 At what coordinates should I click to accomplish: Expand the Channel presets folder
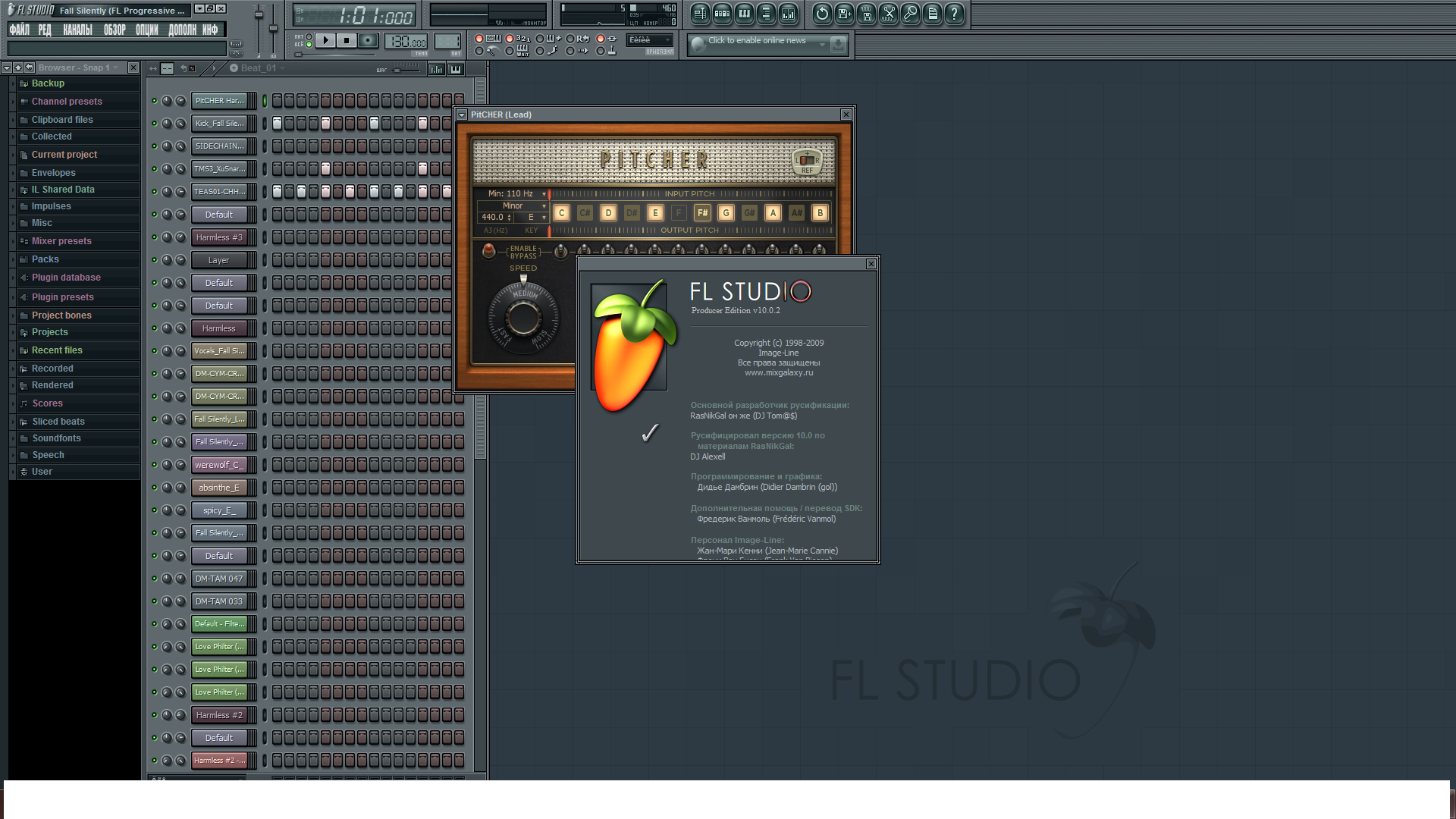click(x=67, y=102)
